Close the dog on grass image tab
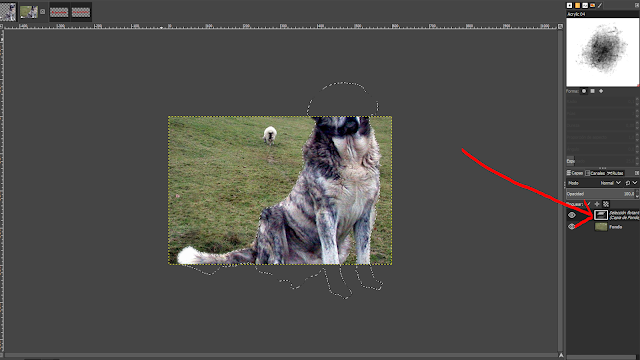Viewport: 640px width, 360px height. pyautogui.click(x=42, y=12)
